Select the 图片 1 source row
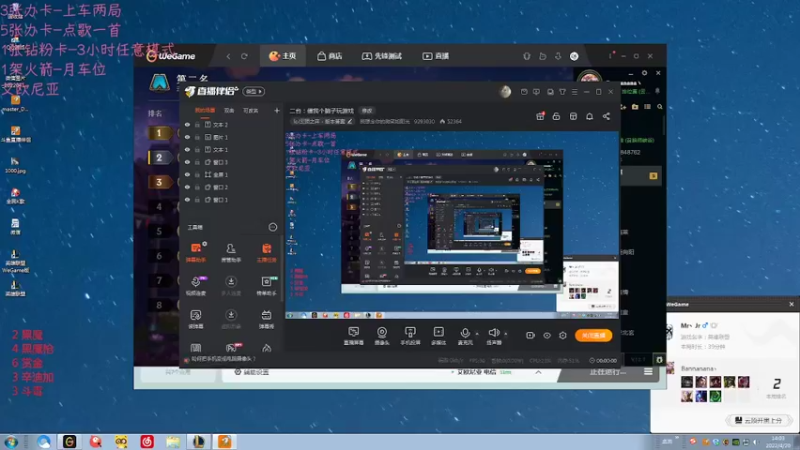Screen dimensions: 800x450 231,137
